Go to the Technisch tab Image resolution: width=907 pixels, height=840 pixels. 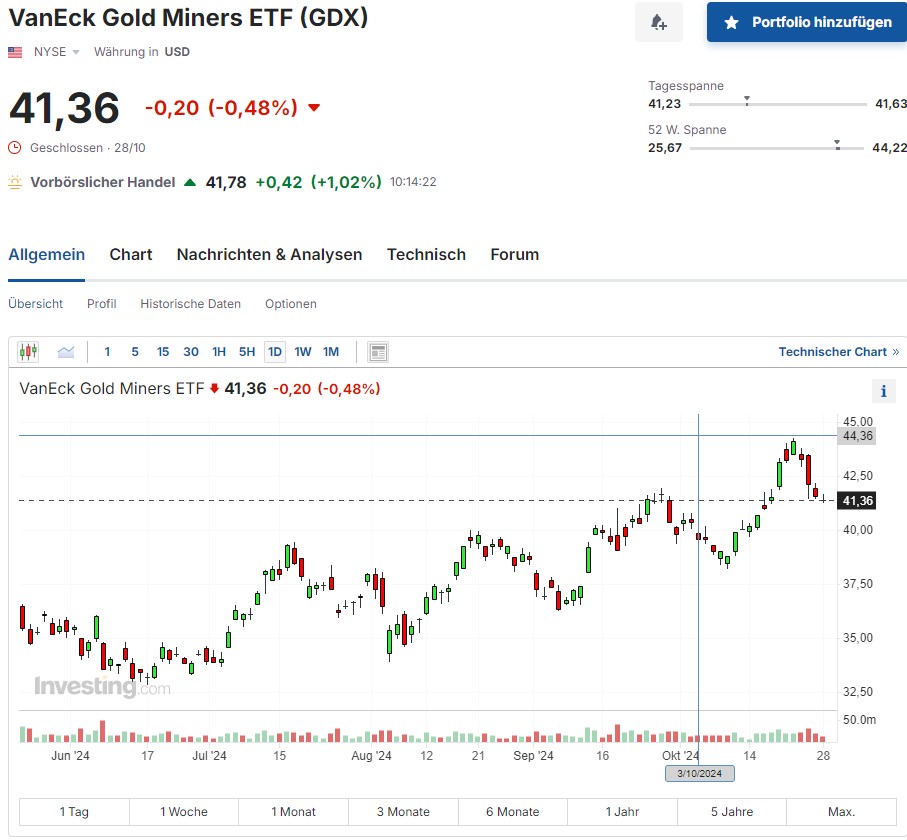point(426,255)
